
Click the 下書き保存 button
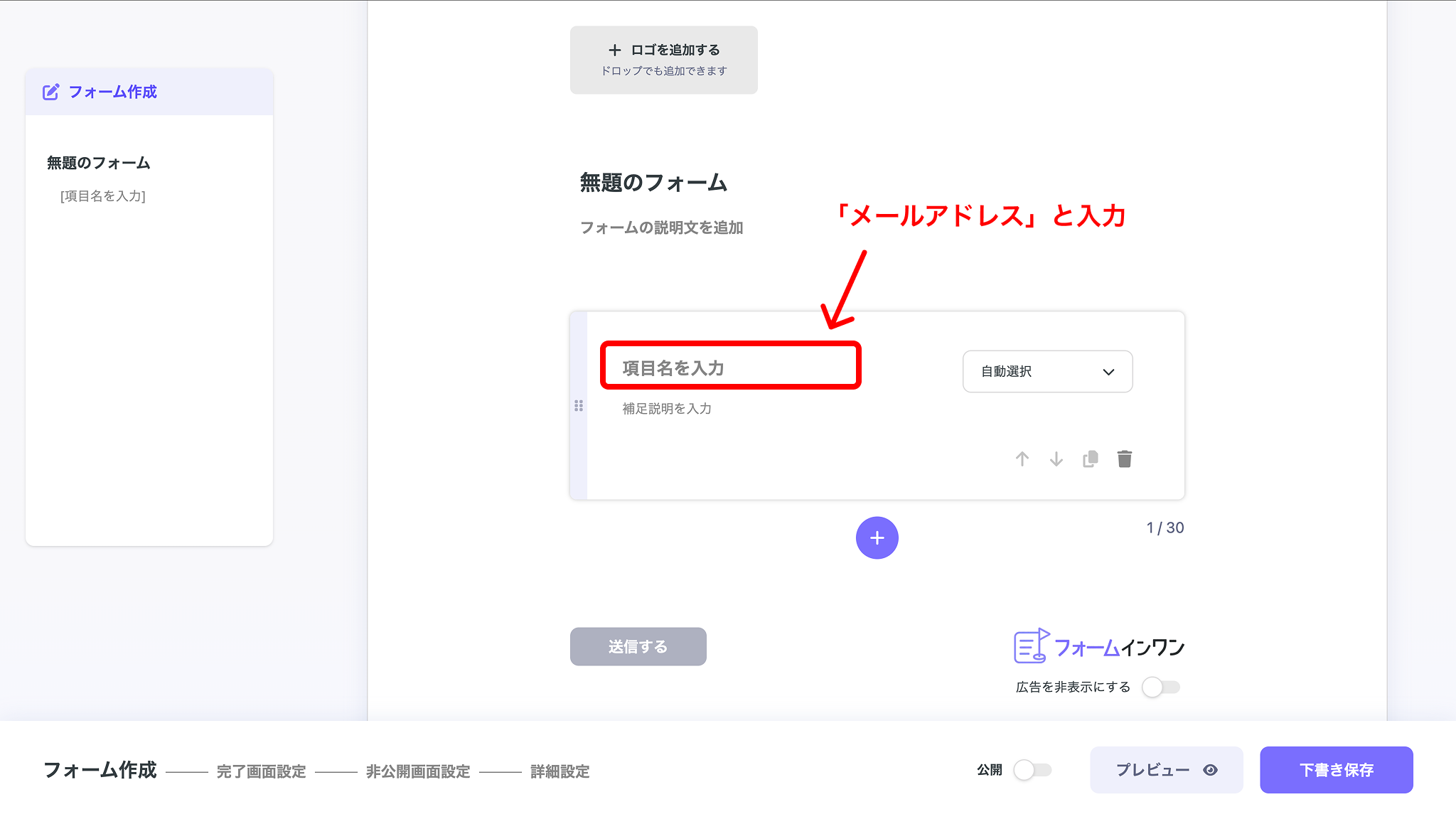(x=1336, y=769)
